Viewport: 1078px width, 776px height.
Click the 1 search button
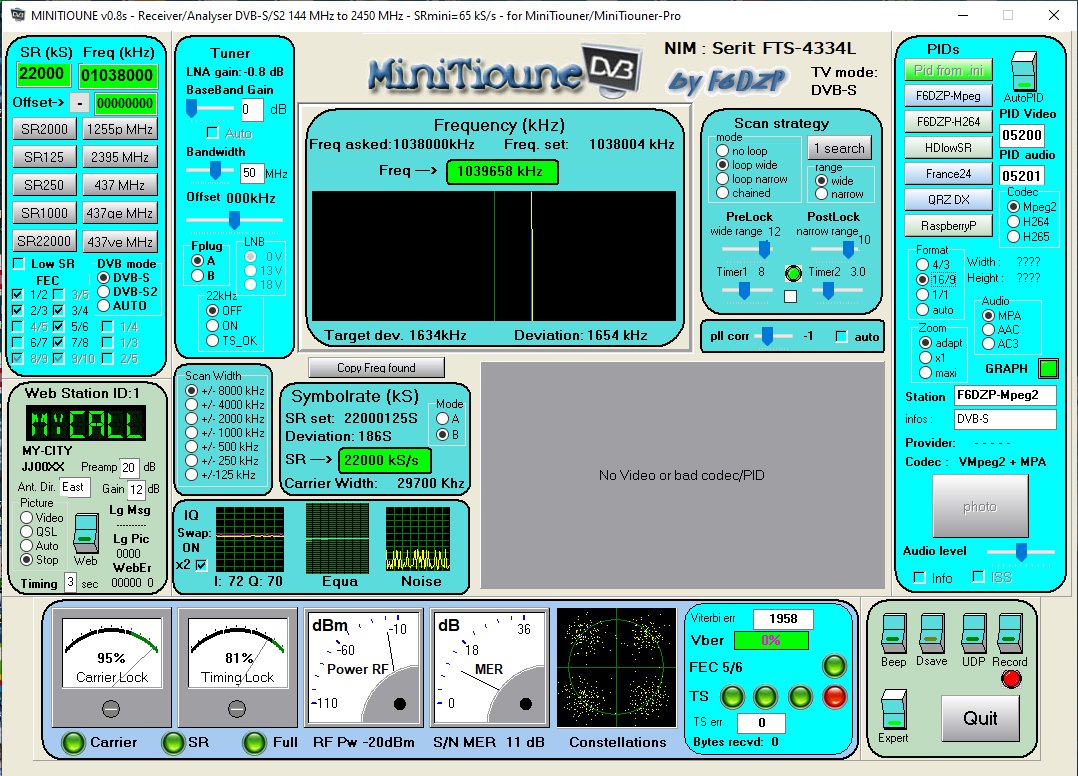tap(839, 148)
